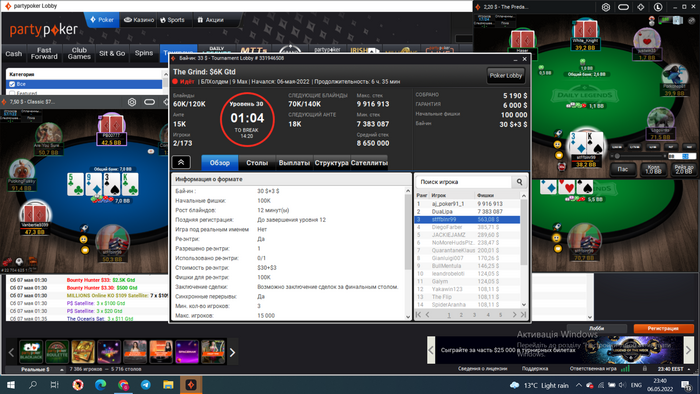
Task: Open Spaceman casino game thumbnail
Action: tap(187, 352)
